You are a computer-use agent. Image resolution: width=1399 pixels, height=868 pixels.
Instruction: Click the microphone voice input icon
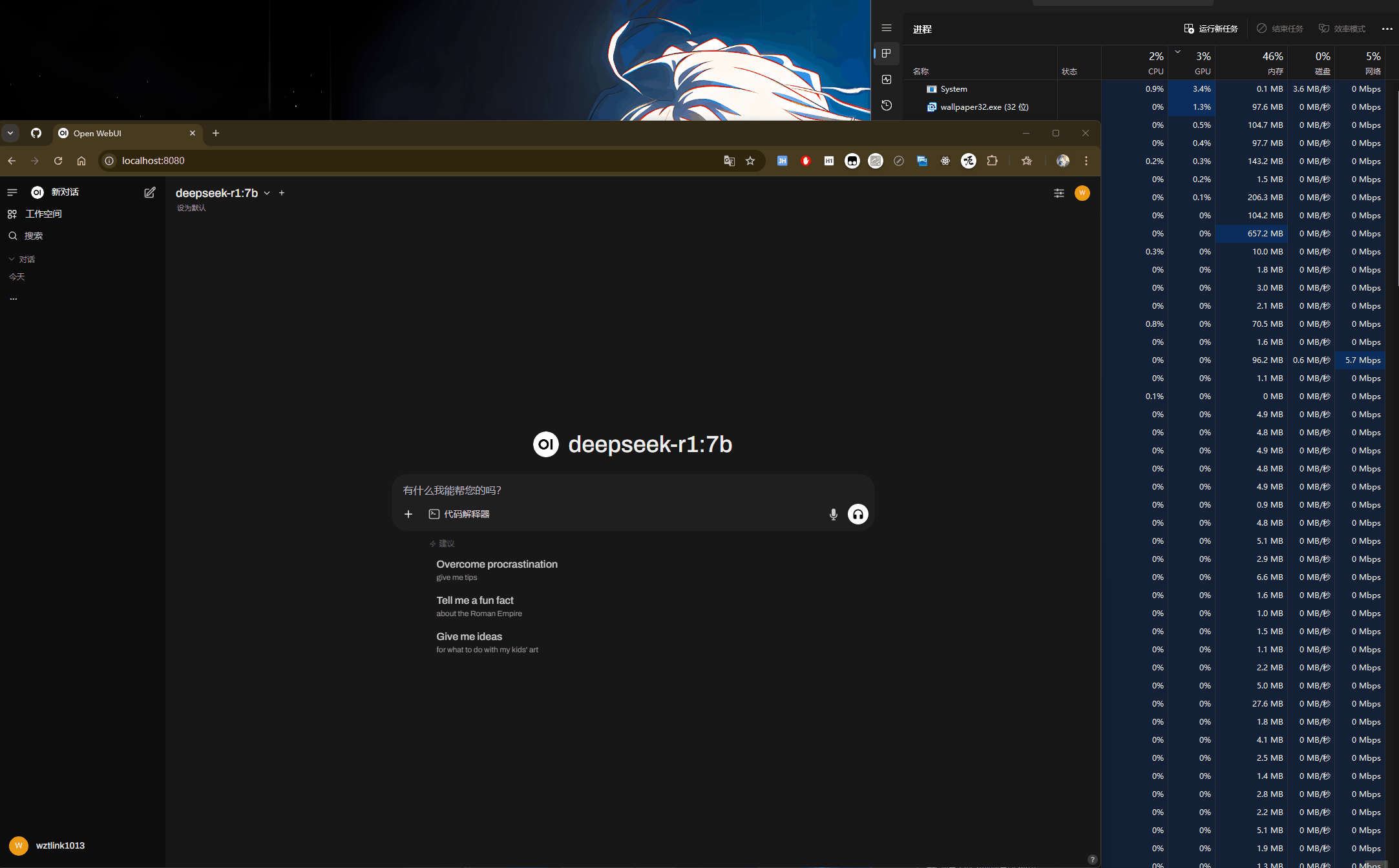(x=833, y=514)
